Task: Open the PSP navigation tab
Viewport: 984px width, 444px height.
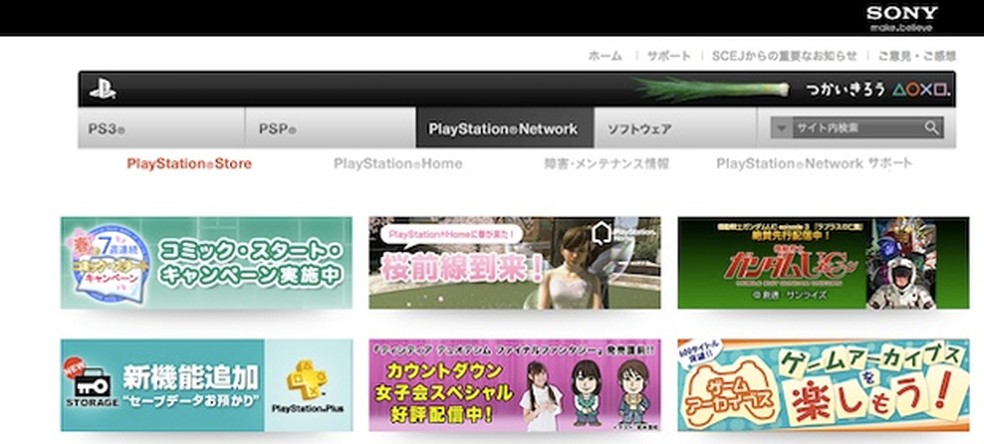Action: 330,128
